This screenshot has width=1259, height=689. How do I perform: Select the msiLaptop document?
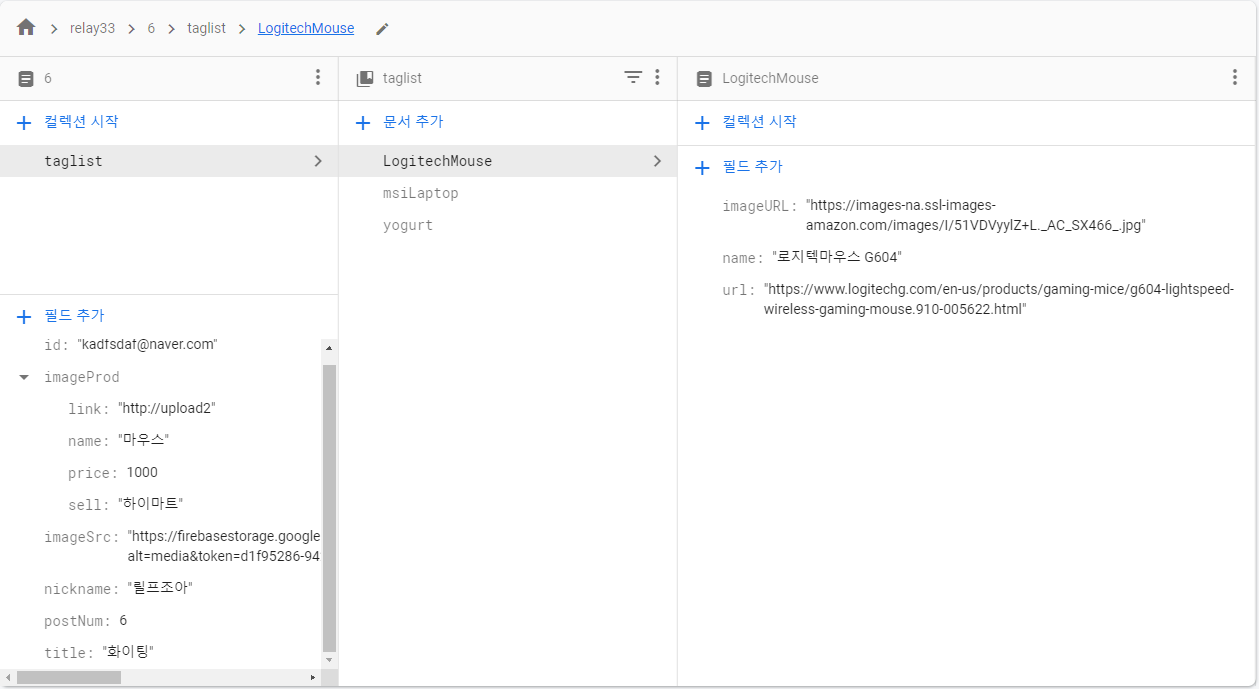[x=508, y=193]
